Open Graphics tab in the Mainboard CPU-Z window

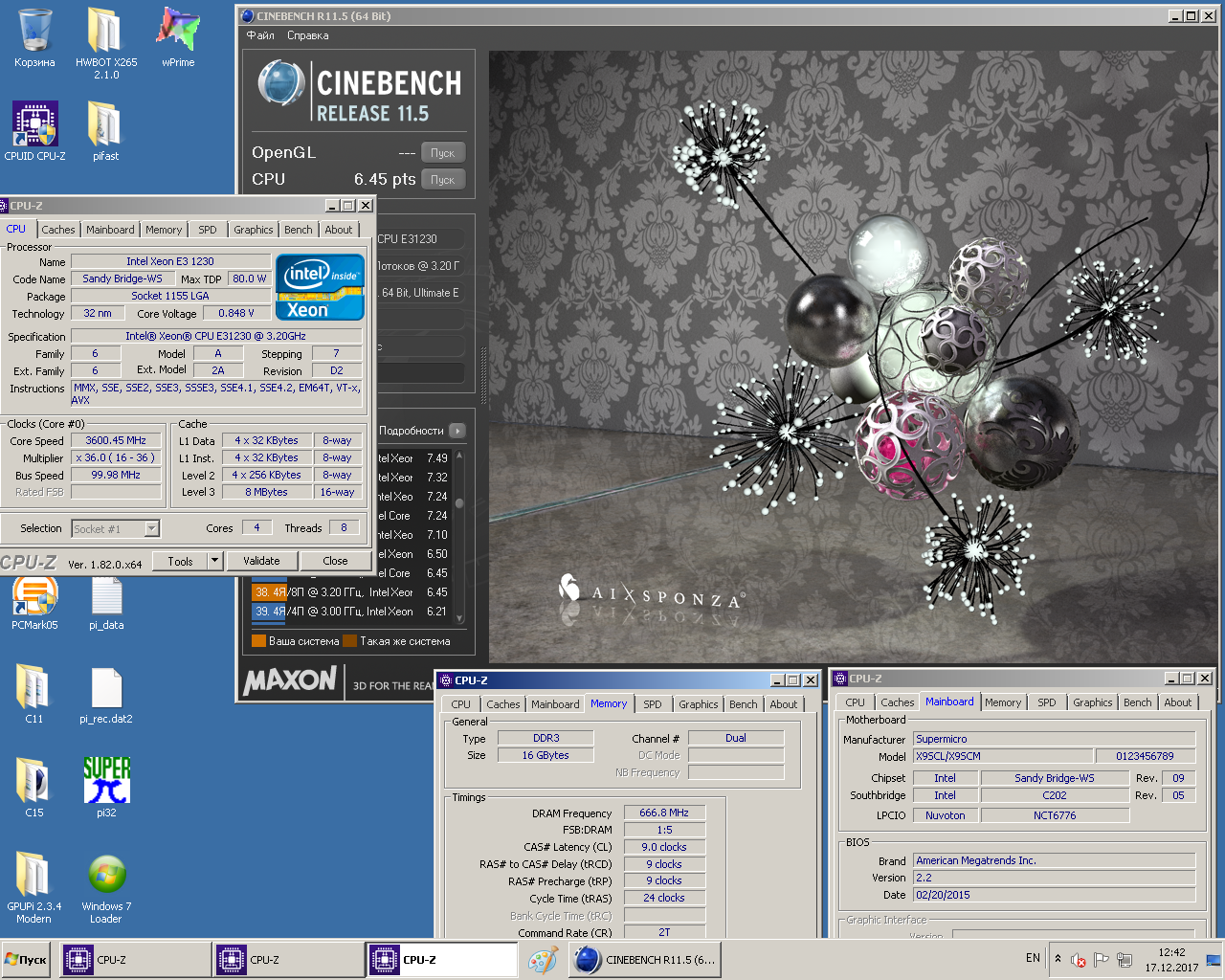coord(1093,702)
